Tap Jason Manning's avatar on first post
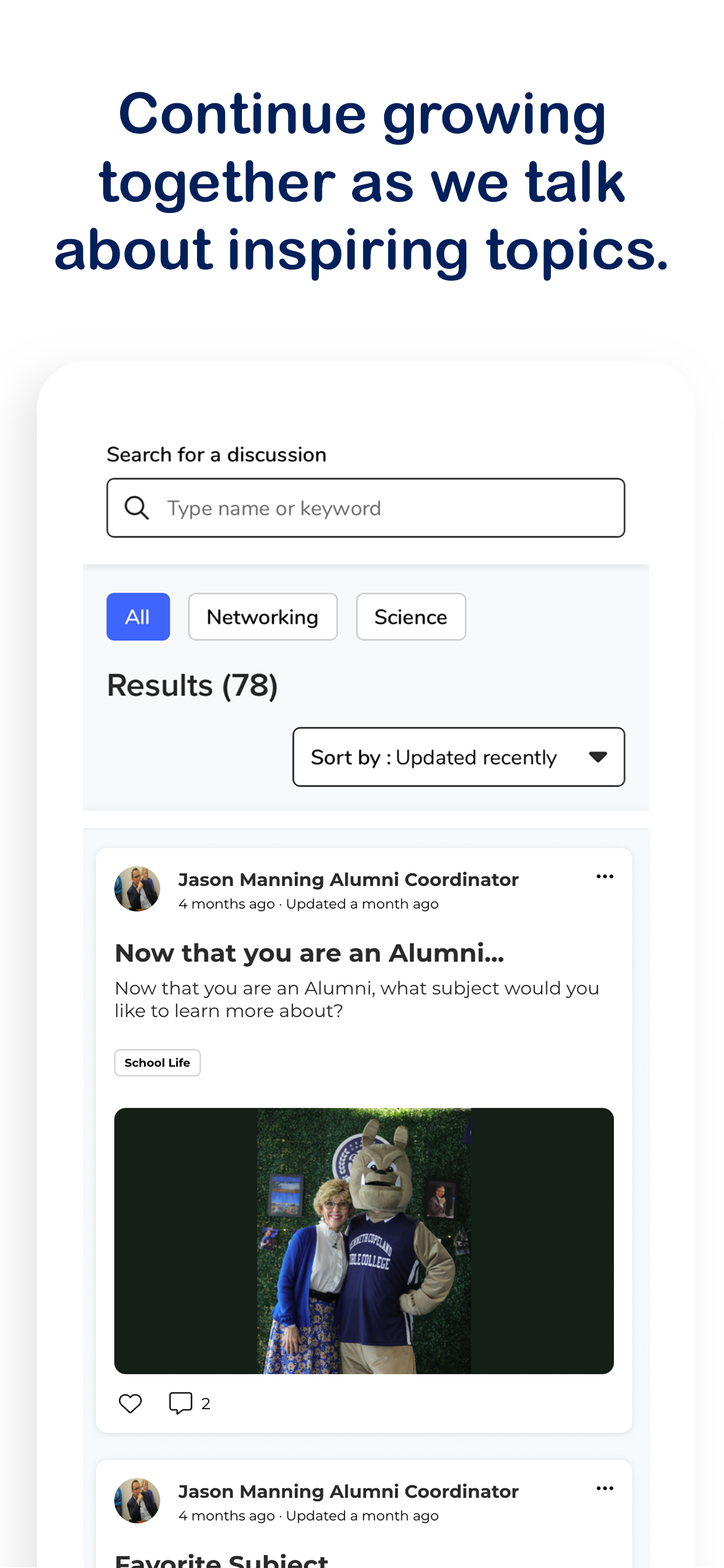This screenshot has width=724, height=1568. 138,888
